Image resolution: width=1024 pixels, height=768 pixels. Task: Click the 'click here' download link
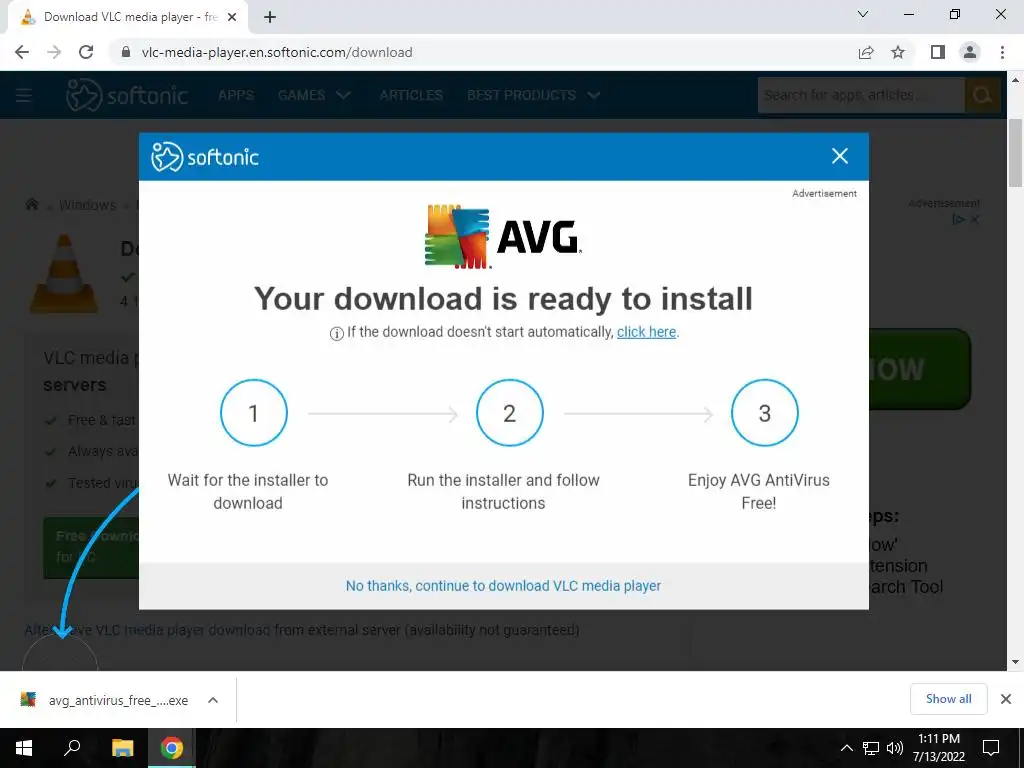click(x=647, y=332)
